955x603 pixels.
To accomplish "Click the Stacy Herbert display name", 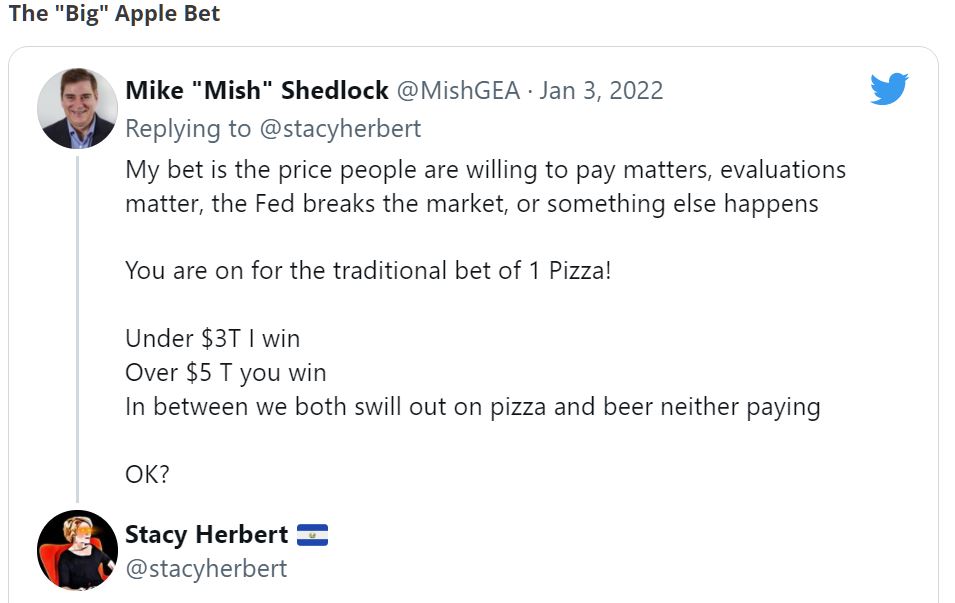I will click(x=206, y=534).
